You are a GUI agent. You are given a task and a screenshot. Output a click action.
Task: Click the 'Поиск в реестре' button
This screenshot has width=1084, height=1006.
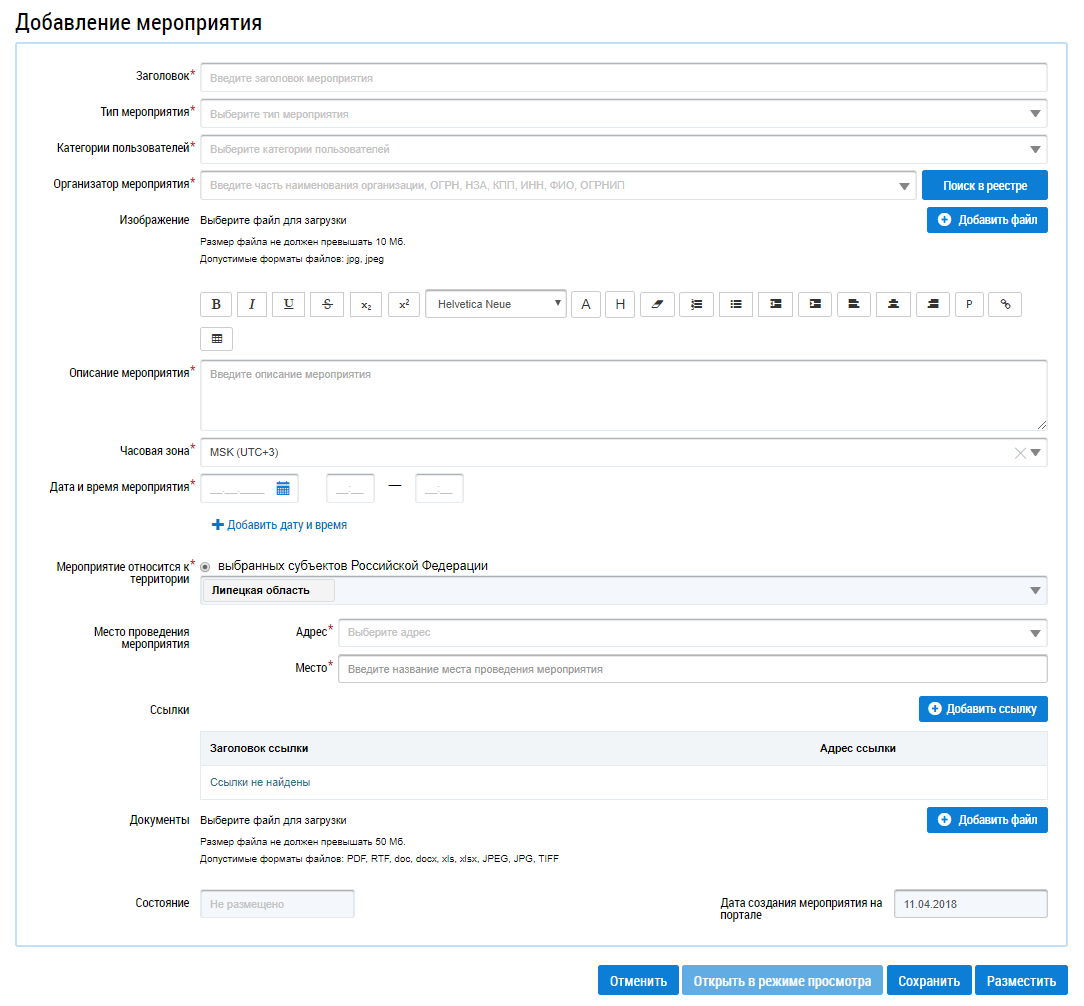(986, 186)
